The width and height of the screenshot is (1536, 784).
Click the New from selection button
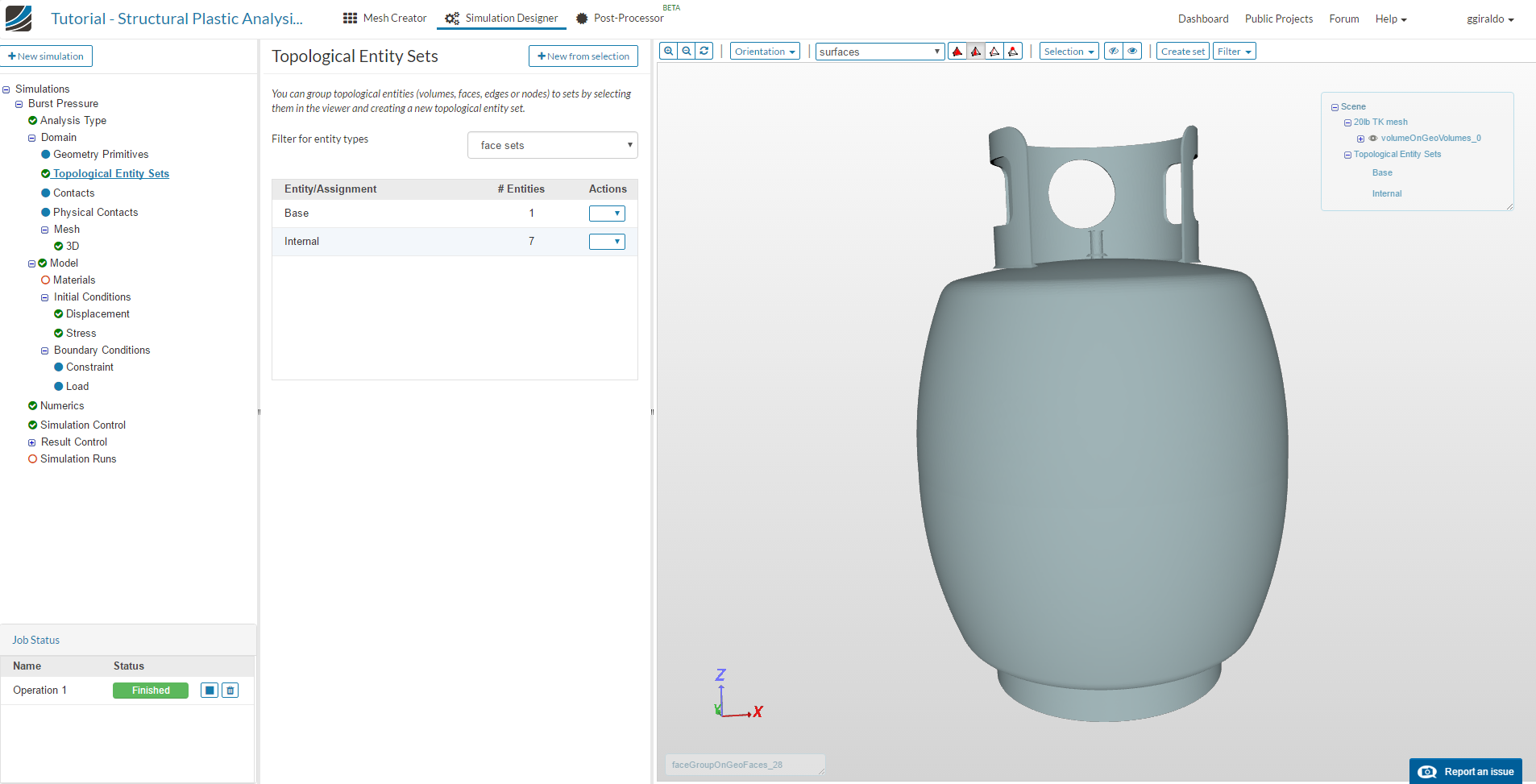pos(583,56)
